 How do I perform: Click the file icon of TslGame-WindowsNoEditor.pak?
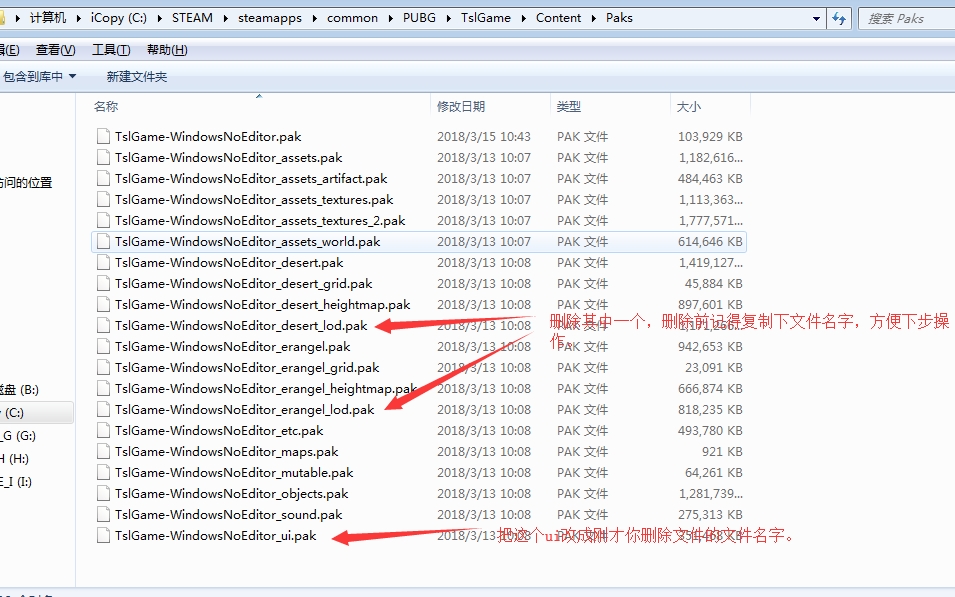pyautogui.click(x=104, y=136)
